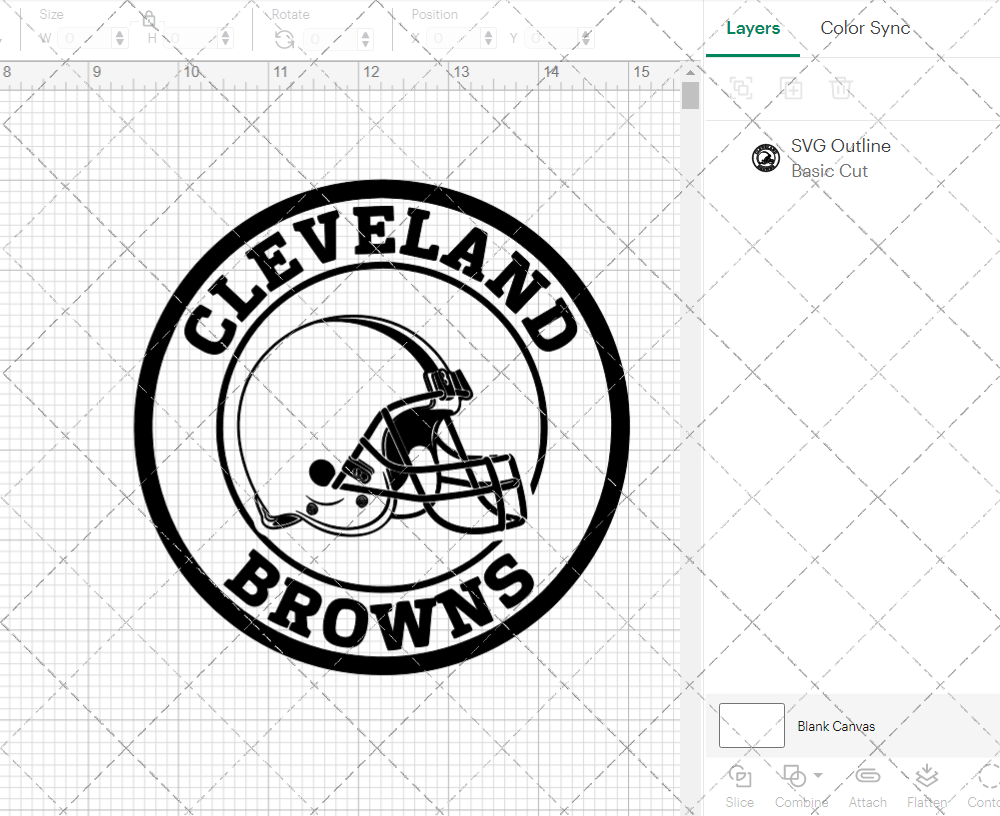This screenshot has width=1000, height=816.
Task: Click the Combine tool icon
Action: 795,777
